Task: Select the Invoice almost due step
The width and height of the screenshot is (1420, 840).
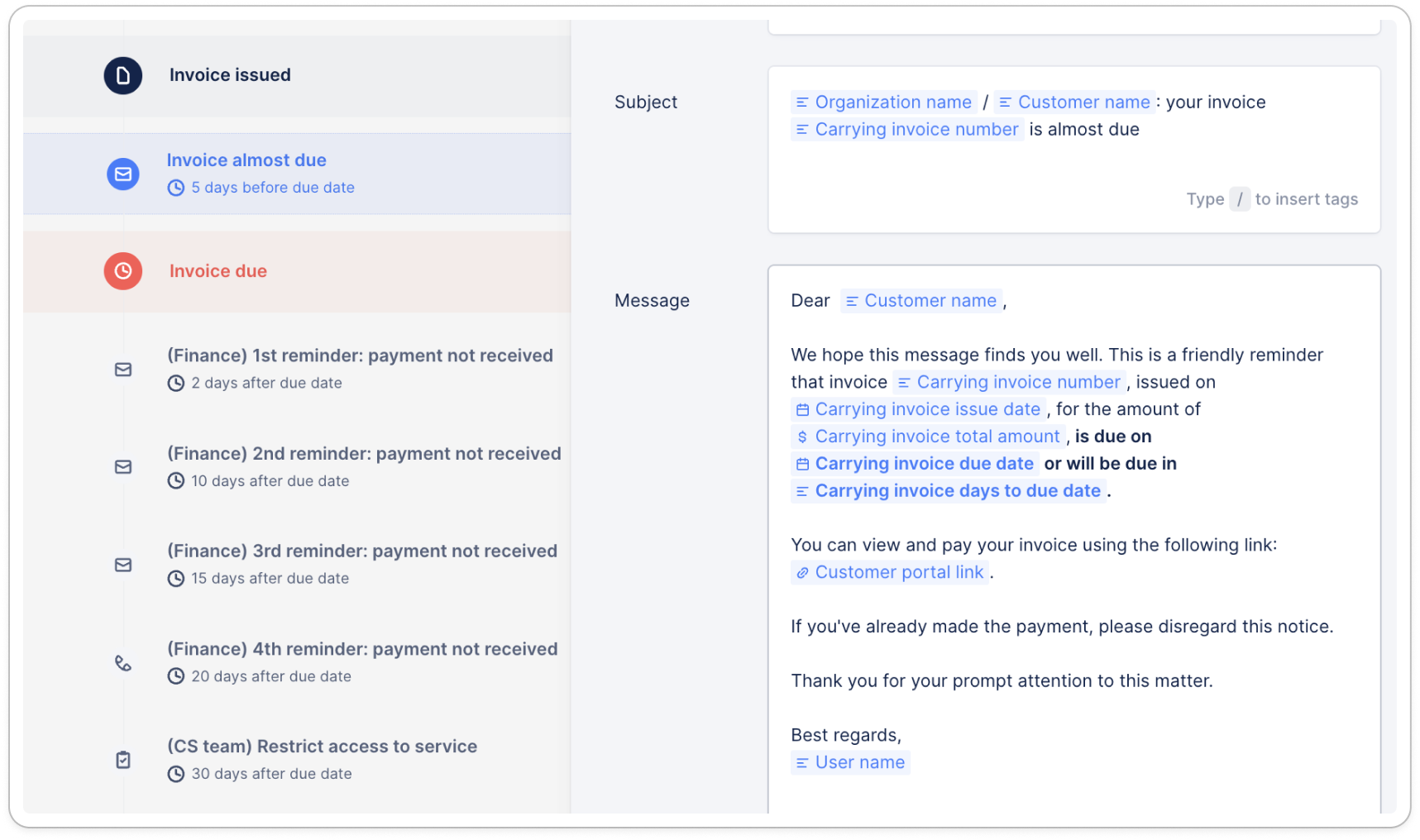Action: click(246, 160)
